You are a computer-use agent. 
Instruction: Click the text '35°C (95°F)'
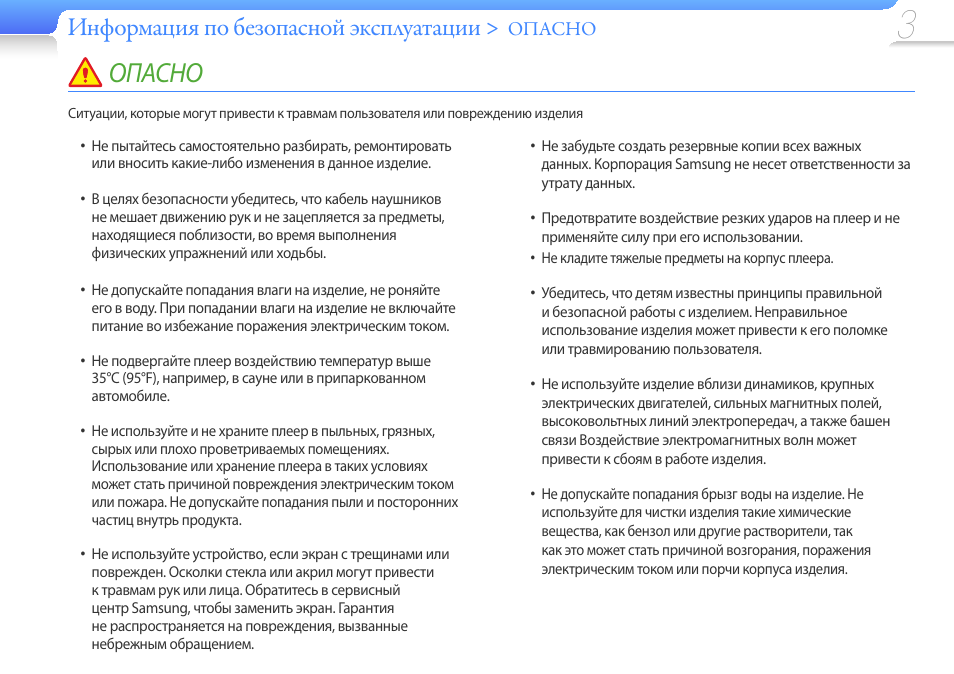(125, 378)
